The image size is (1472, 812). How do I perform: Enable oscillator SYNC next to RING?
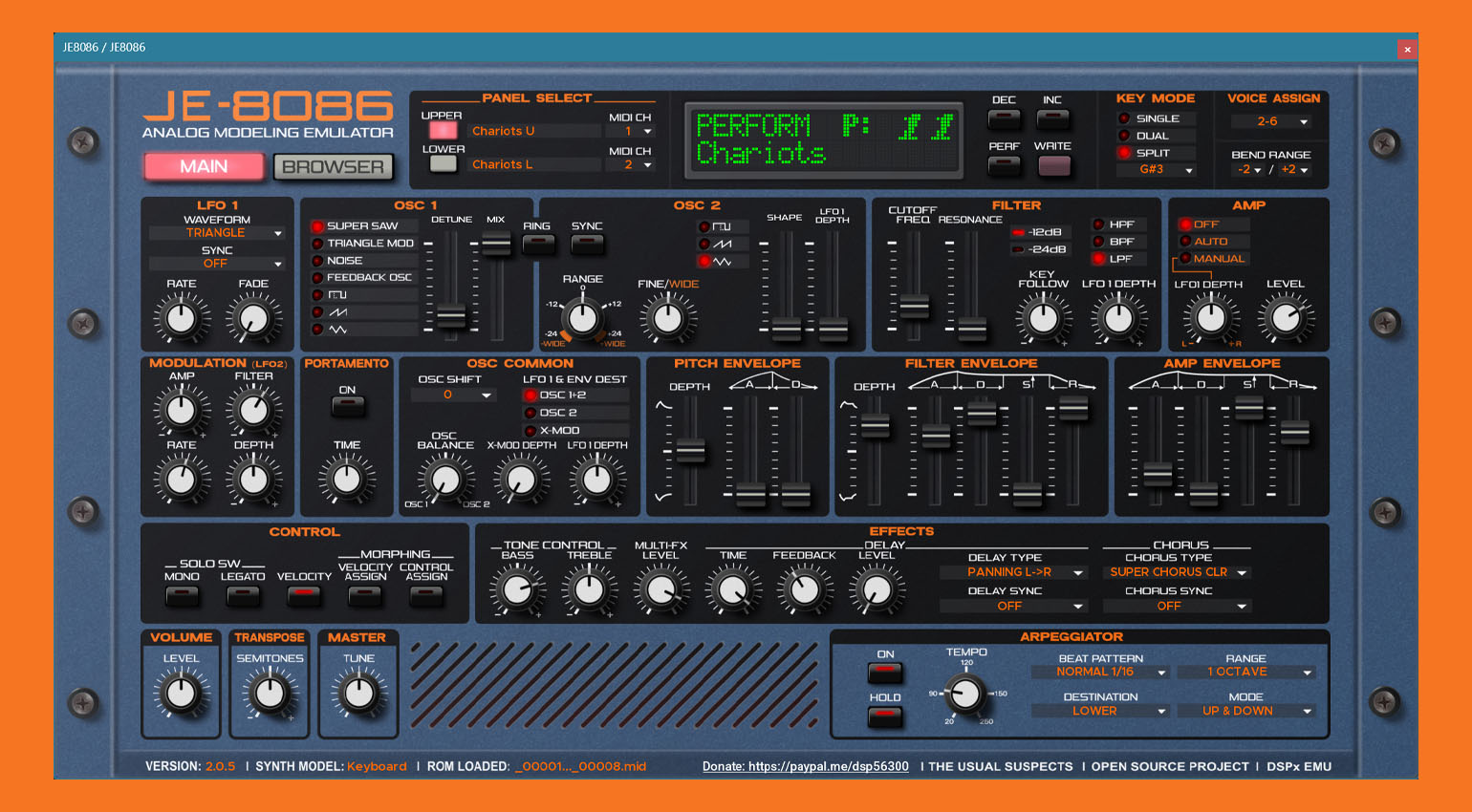(587, 245)
